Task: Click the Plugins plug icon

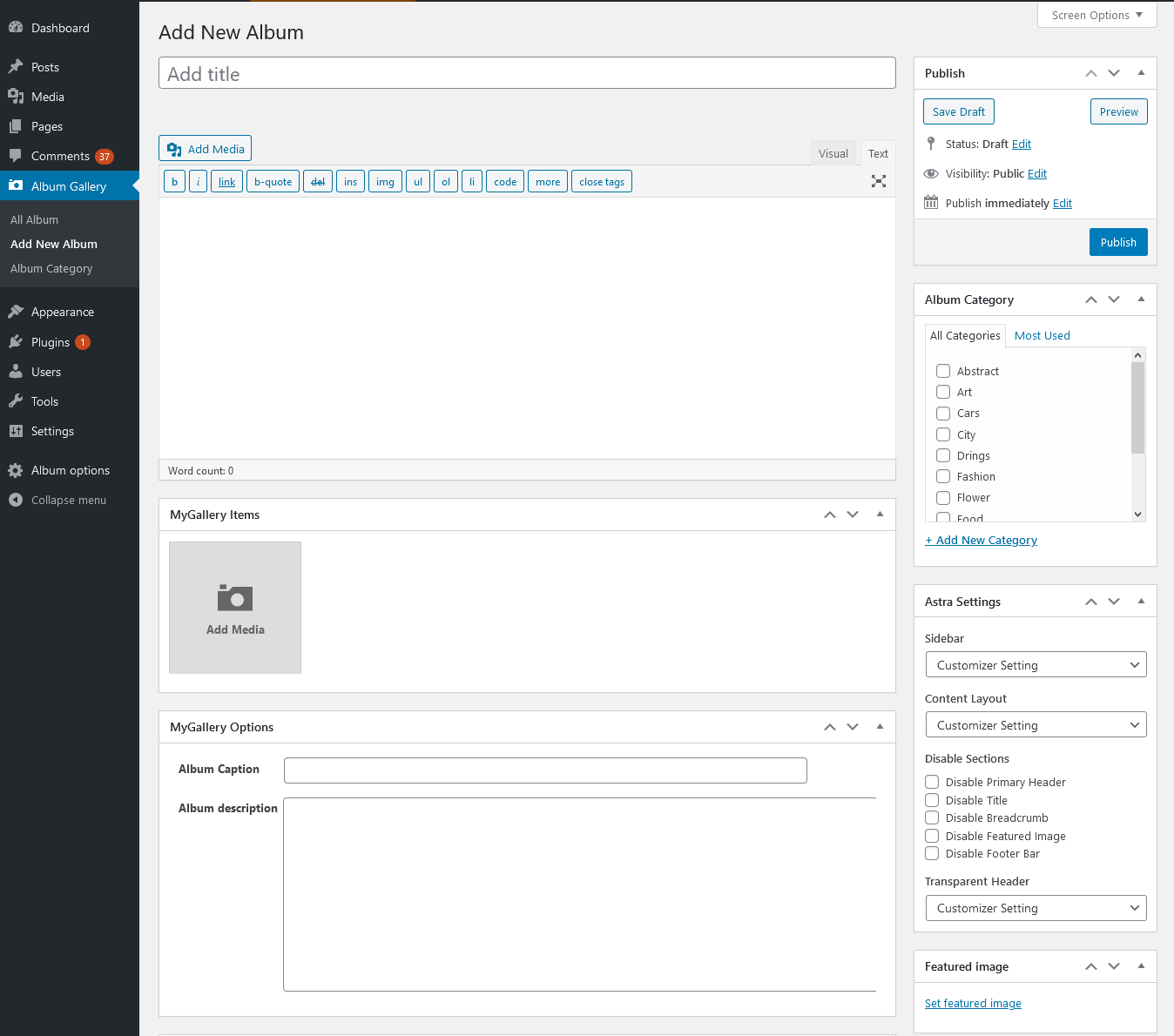Action: coord(16,342)
